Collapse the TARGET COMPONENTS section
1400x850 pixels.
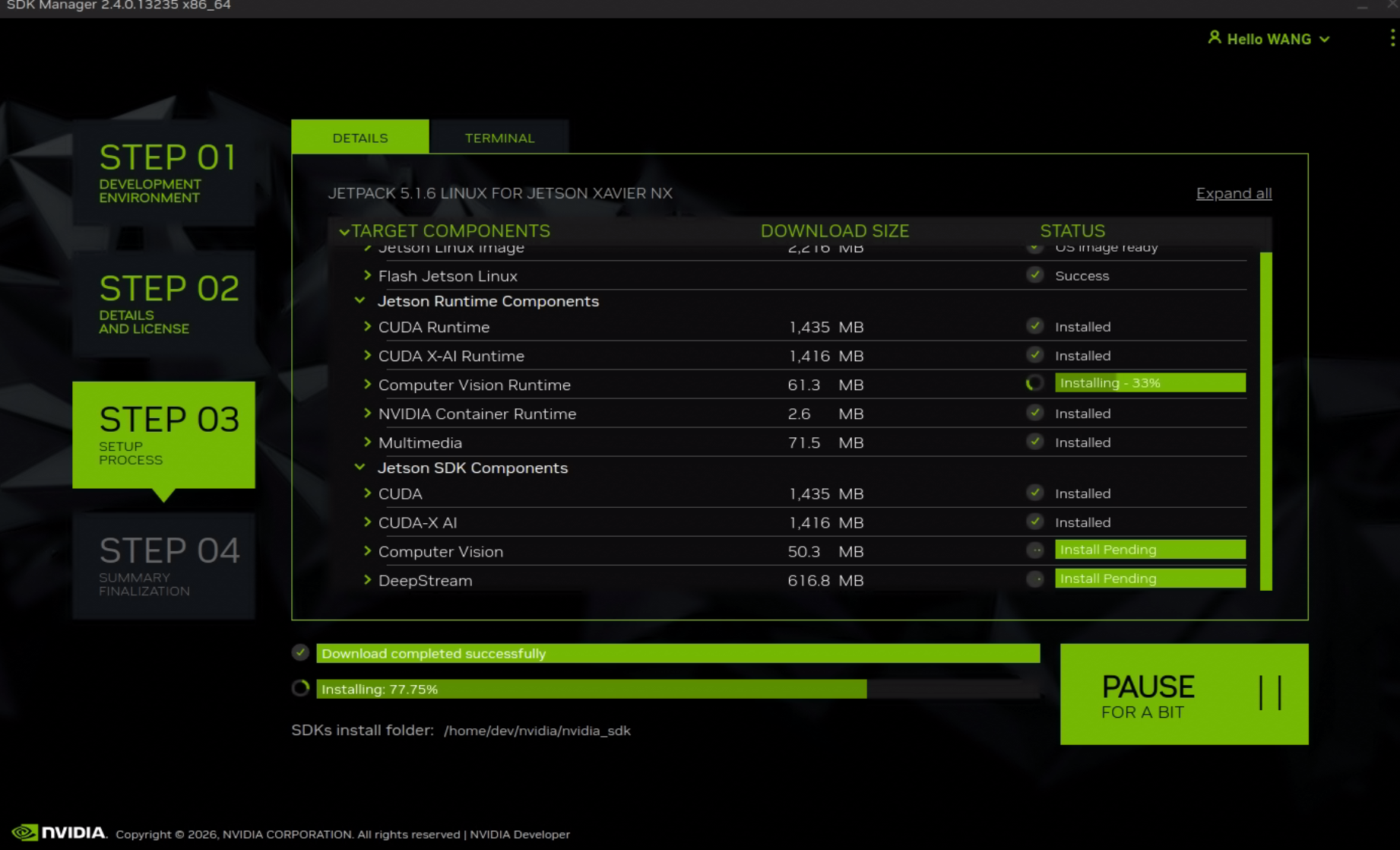tap(344, 231)
